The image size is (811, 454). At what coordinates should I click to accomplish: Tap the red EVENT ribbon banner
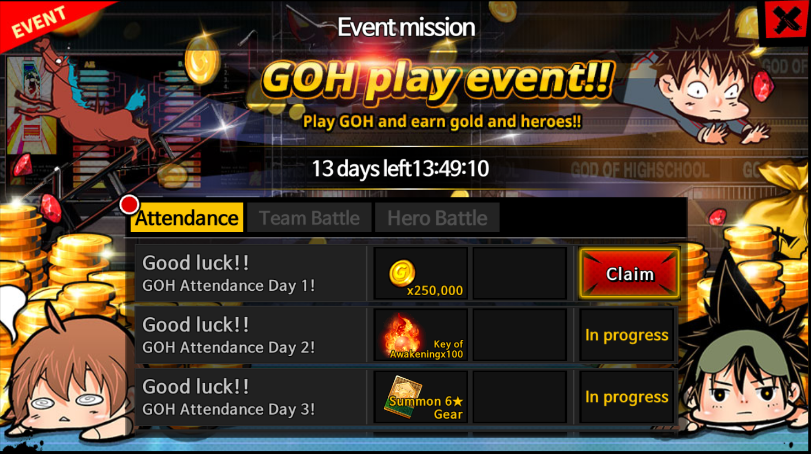coord(41,21)
